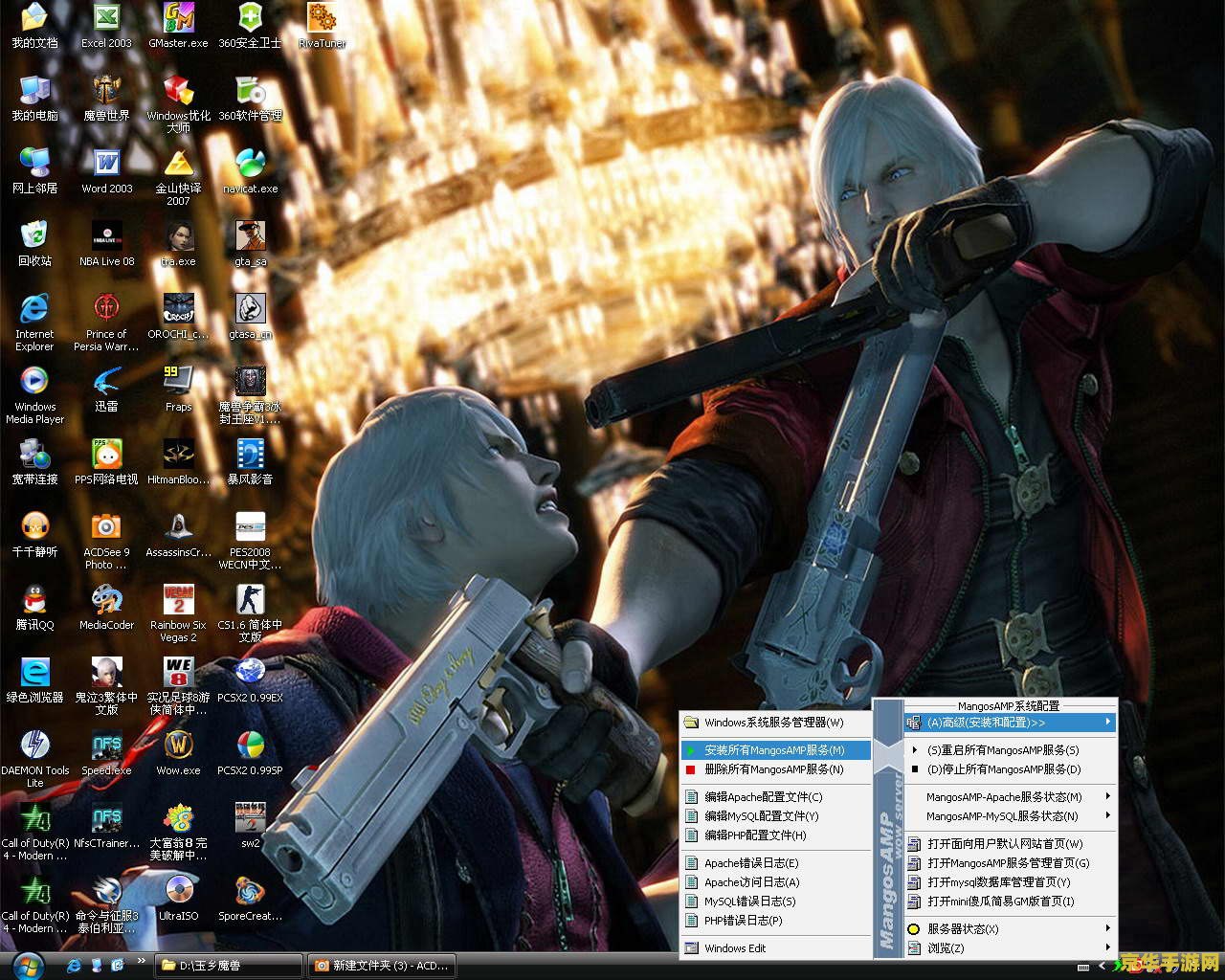This screenshot has width=1225, height=980.
Task: Open 魔兽世界 desktop icon
Action: pos(106,98)
